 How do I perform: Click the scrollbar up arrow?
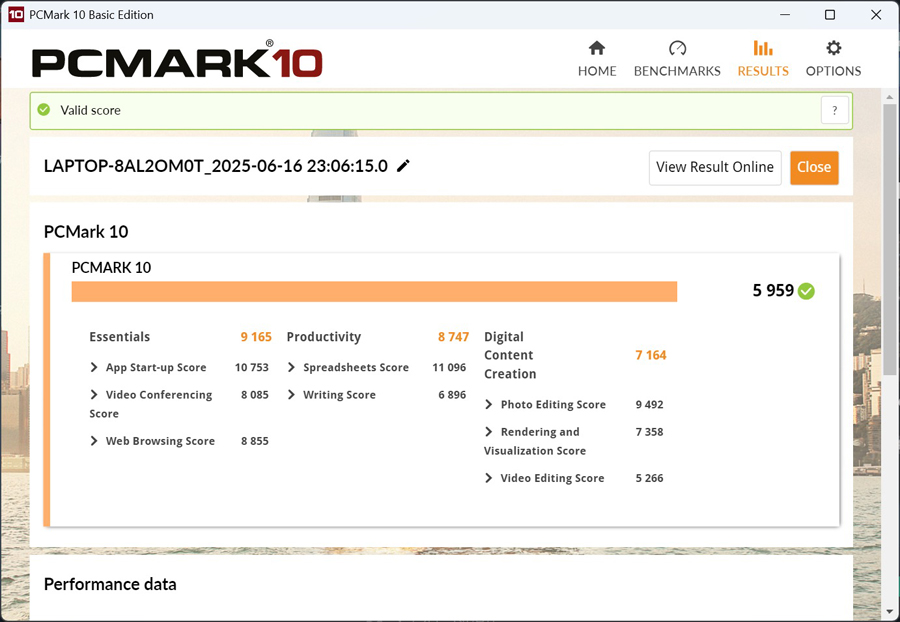[889, 97]
